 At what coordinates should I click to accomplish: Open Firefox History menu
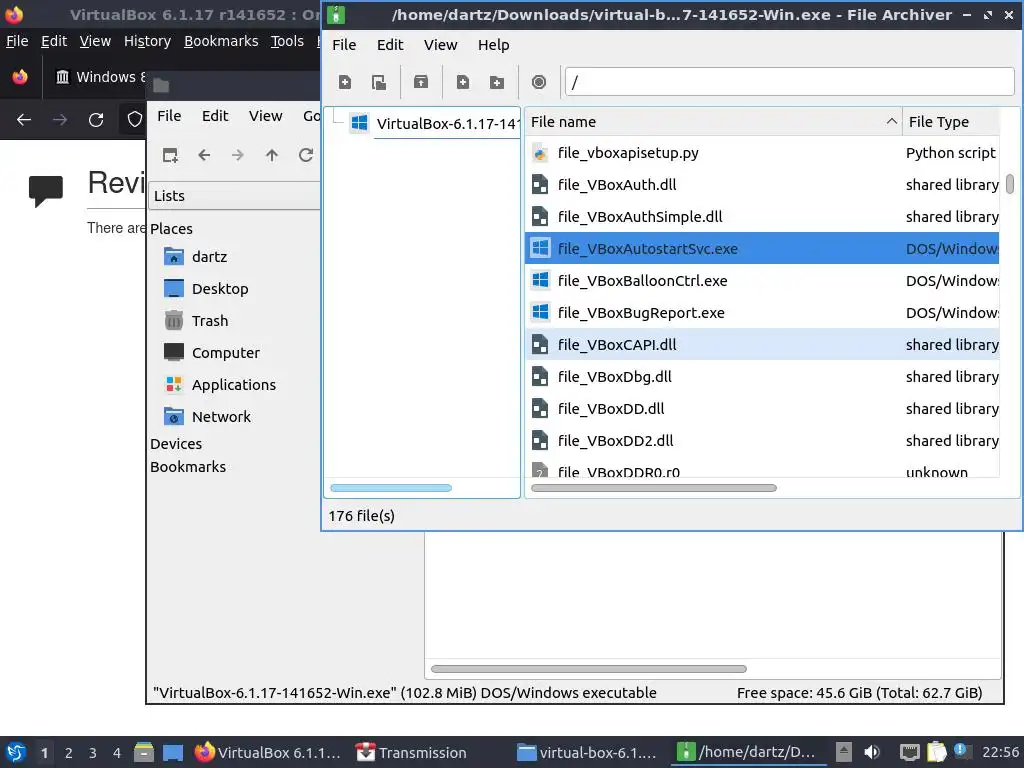point(147,41)
